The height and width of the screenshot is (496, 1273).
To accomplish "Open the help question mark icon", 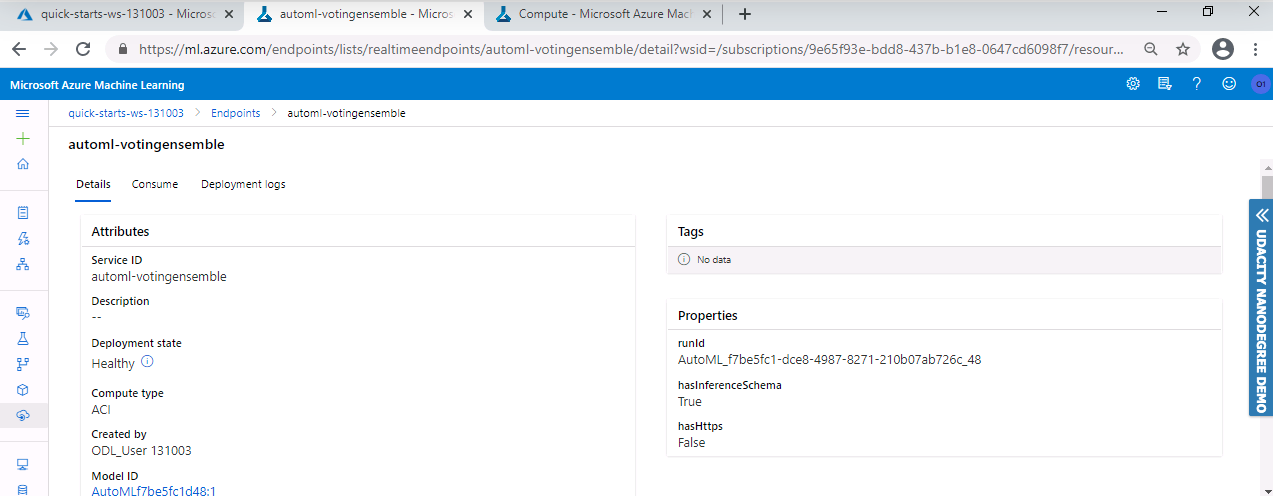I will tap(1196, 84).
